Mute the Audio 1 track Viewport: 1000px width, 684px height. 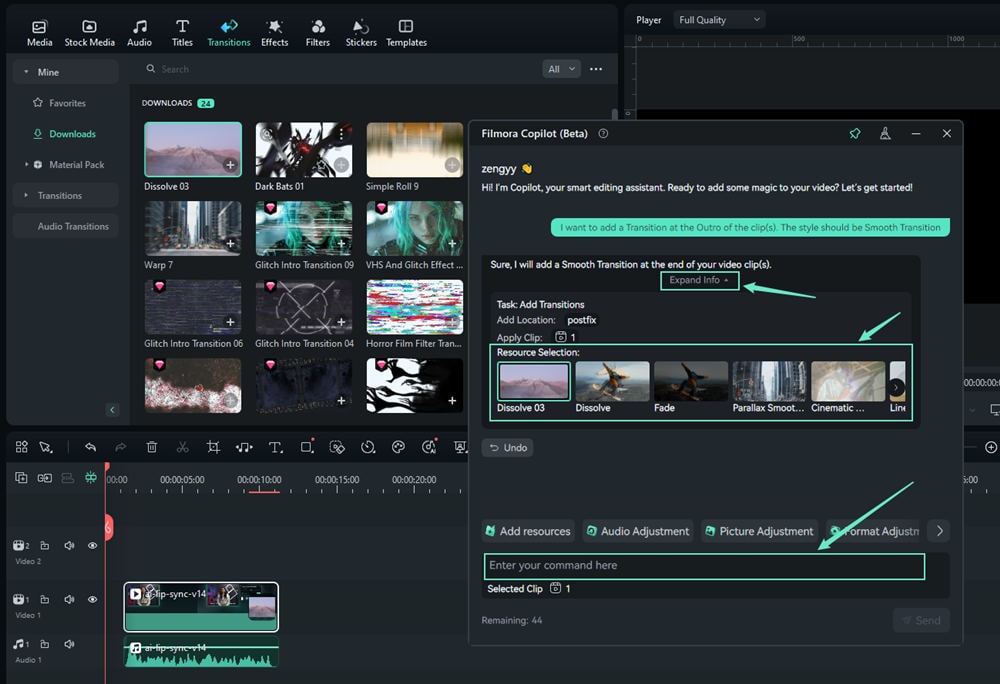69,644
